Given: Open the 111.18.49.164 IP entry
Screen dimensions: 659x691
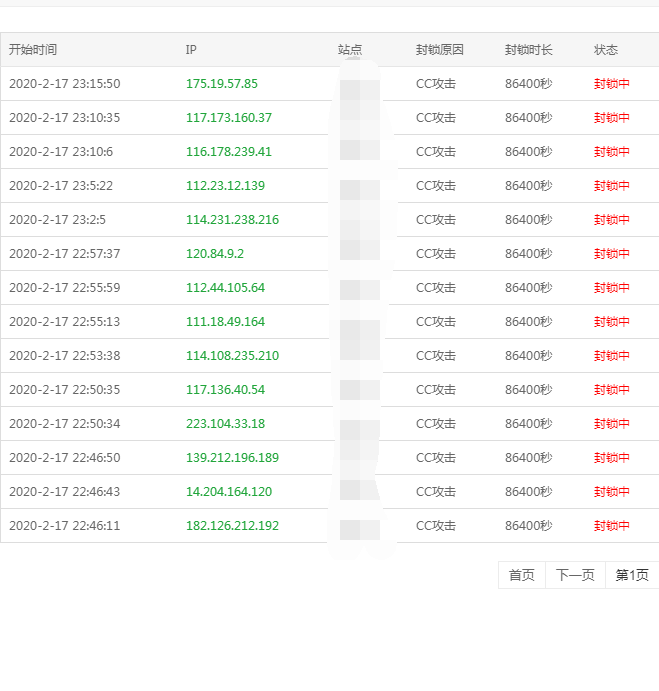Looking at the screenshot, I should tap(225, 322).
